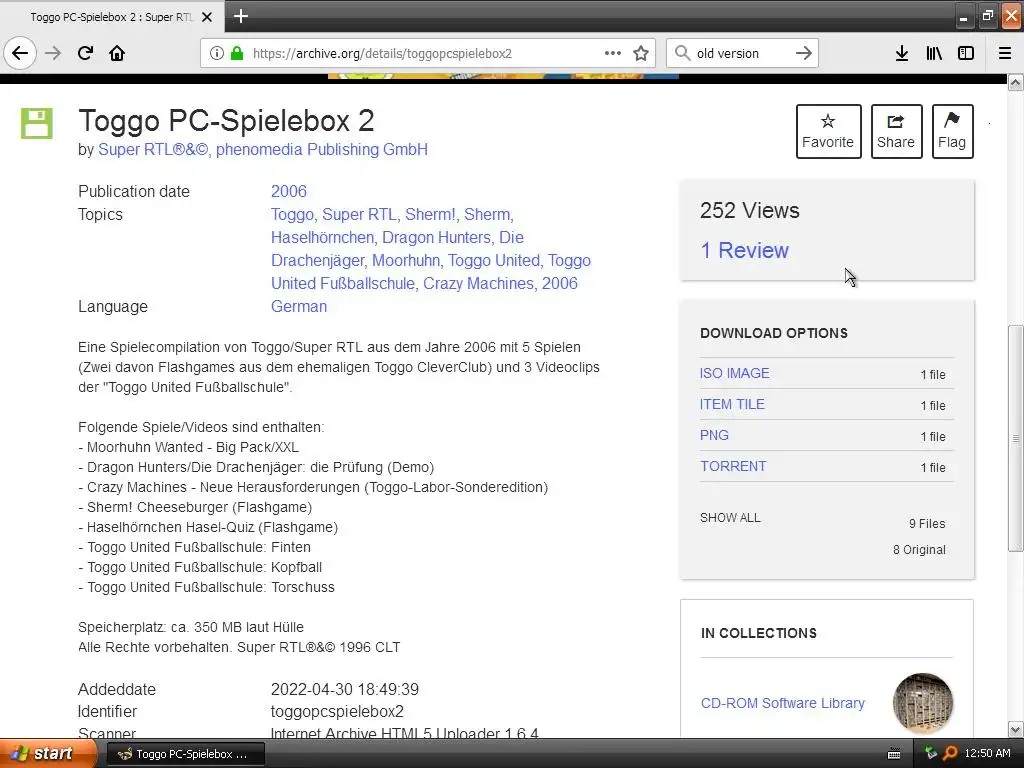The height and width of the screenshot is (768, 1024).
Task: Open the 1 Review link
Action: point(744,251)
